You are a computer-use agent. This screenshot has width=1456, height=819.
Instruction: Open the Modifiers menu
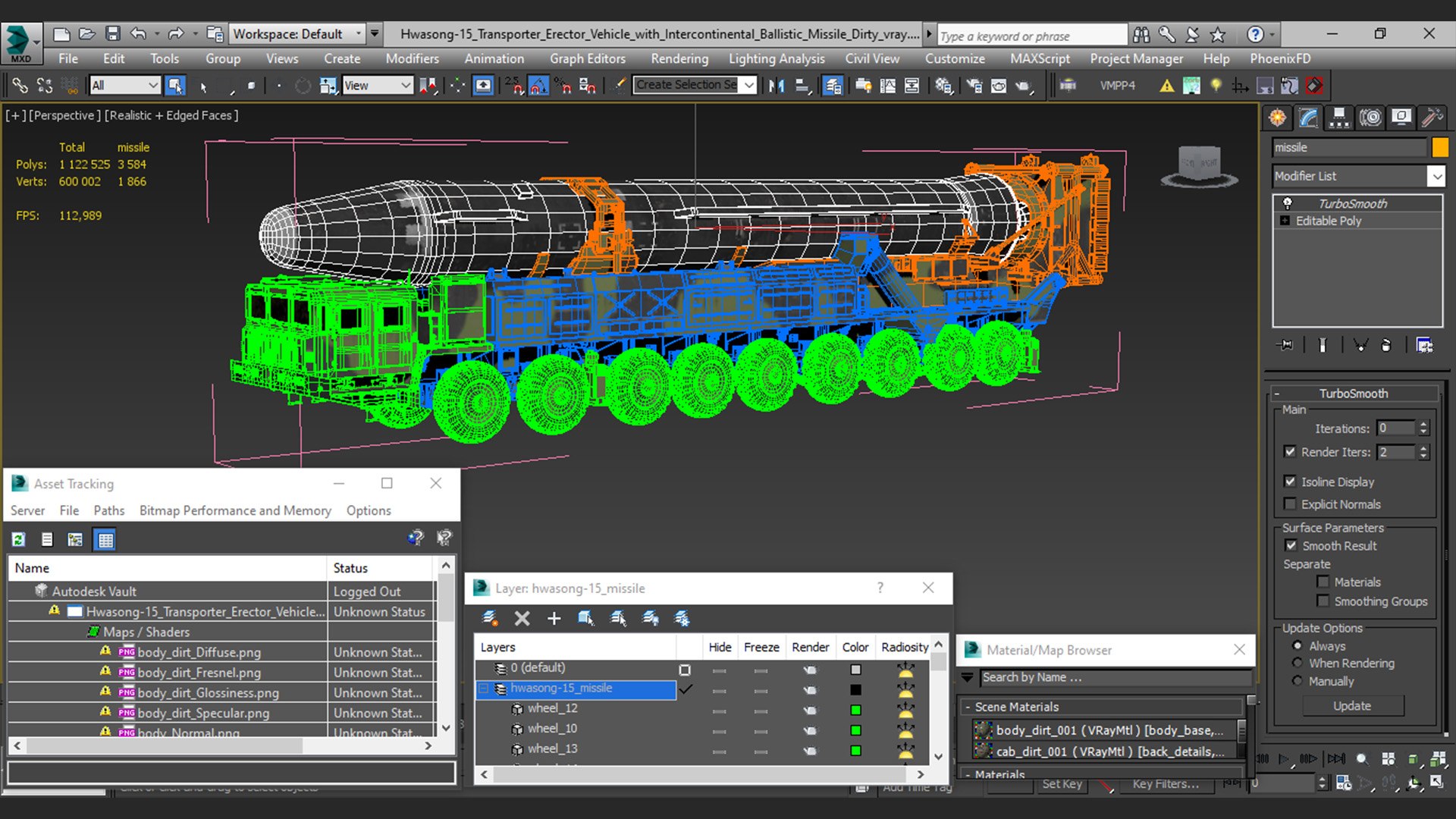click(412, 58)
